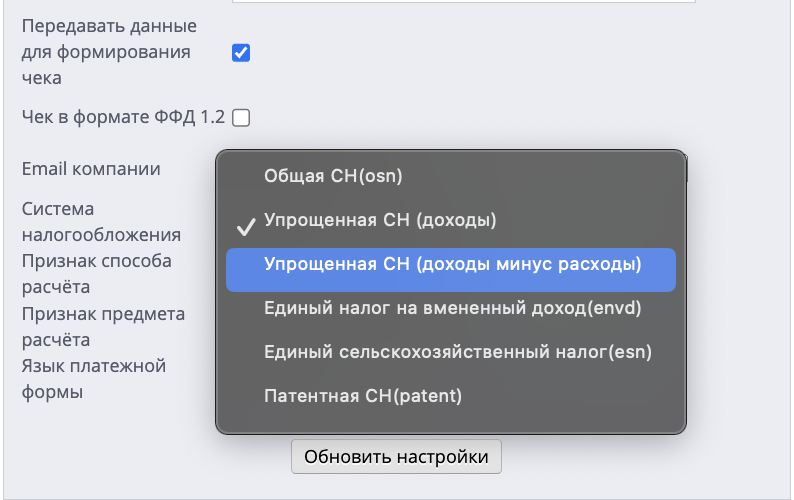Click the 'Признак способа расчёта' label
This screenshot has height=500, width=794.
(97, 274)
